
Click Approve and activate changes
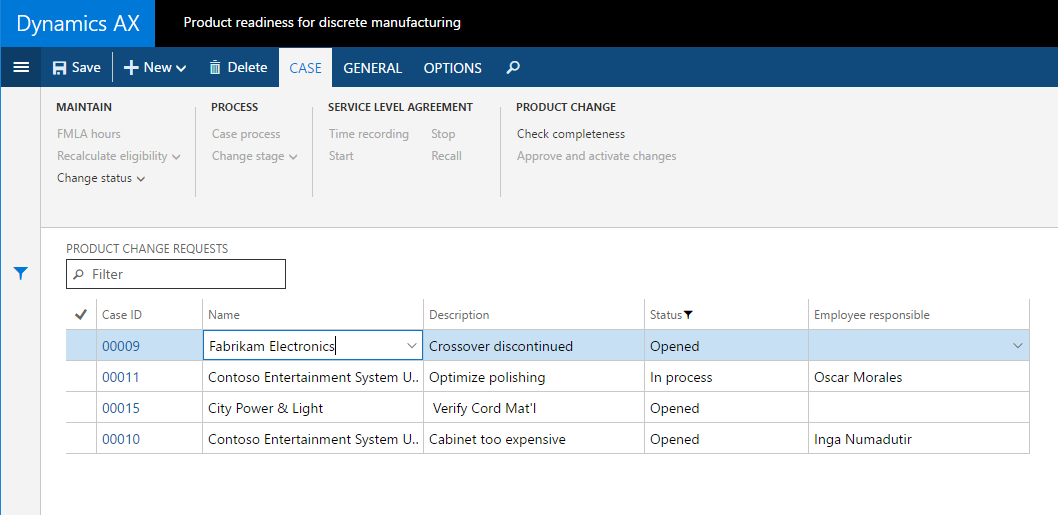tap(596, 156)
